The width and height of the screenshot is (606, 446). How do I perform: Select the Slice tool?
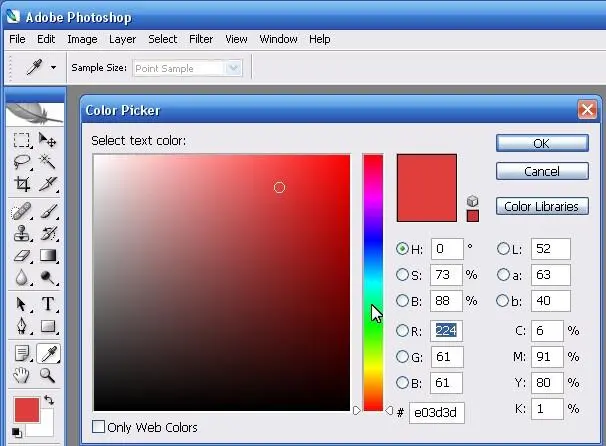(x=48, y=184)
